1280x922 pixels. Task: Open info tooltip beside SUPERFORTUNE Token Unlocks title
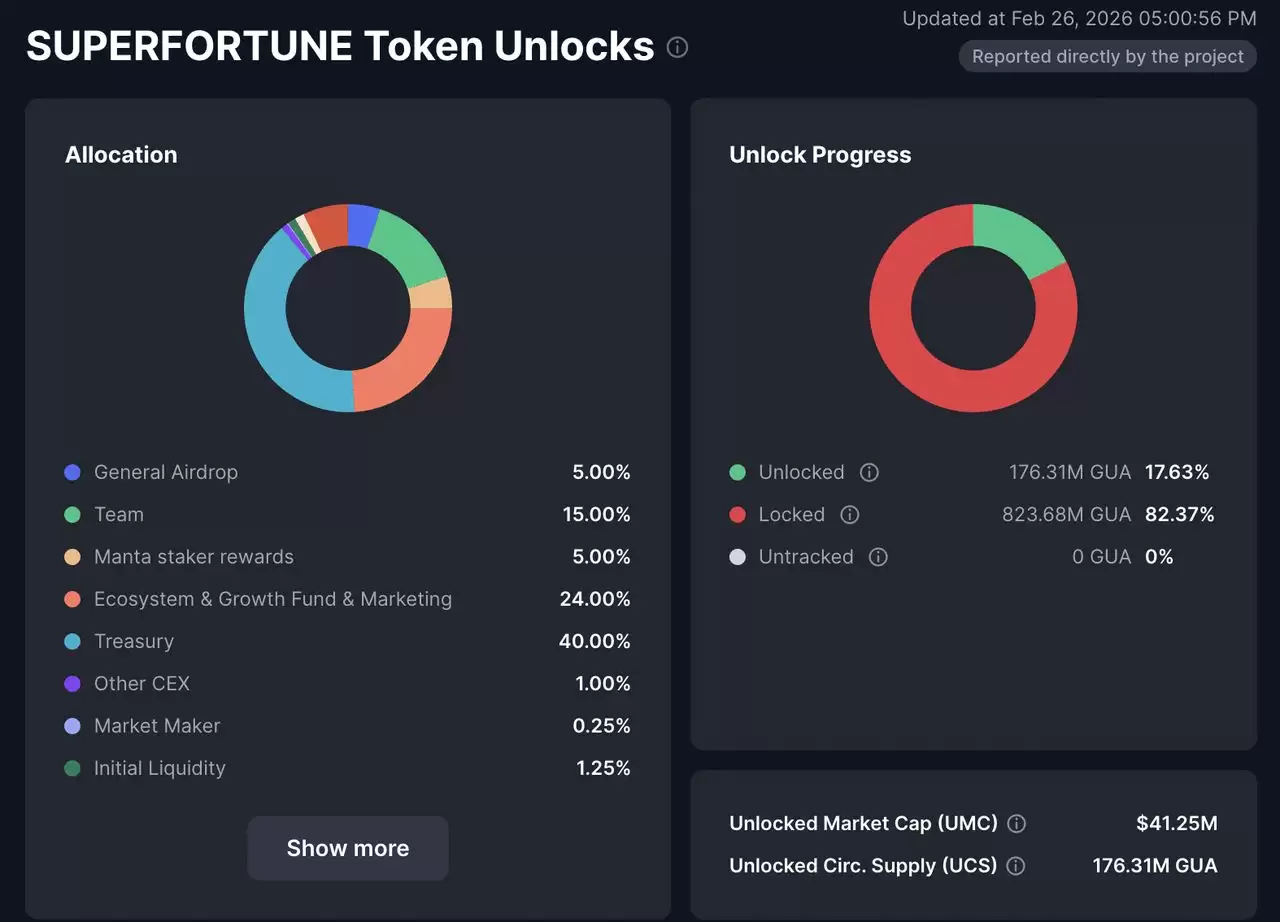click(677, 47)
